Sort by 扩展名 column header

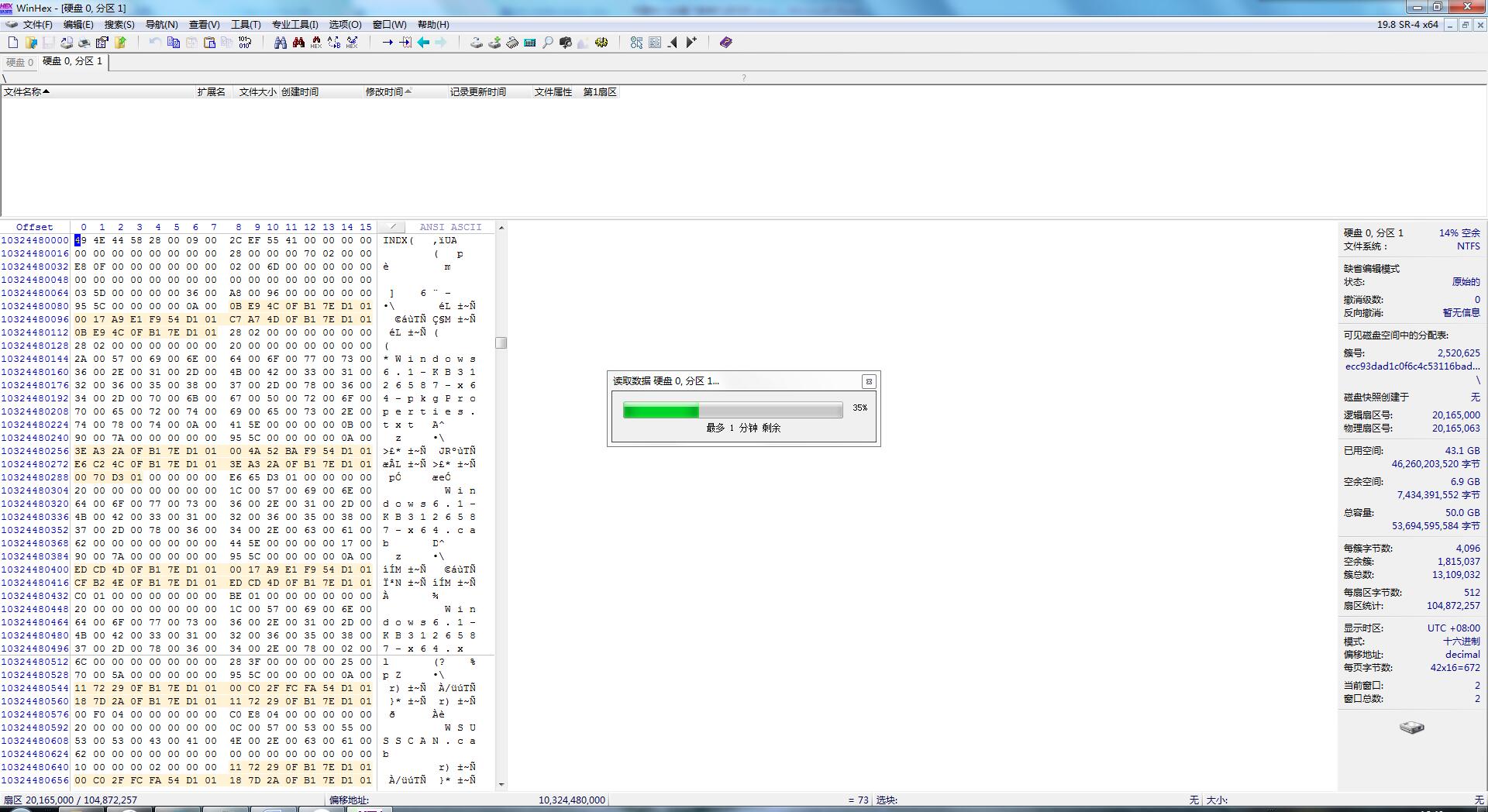click(213, 92)
